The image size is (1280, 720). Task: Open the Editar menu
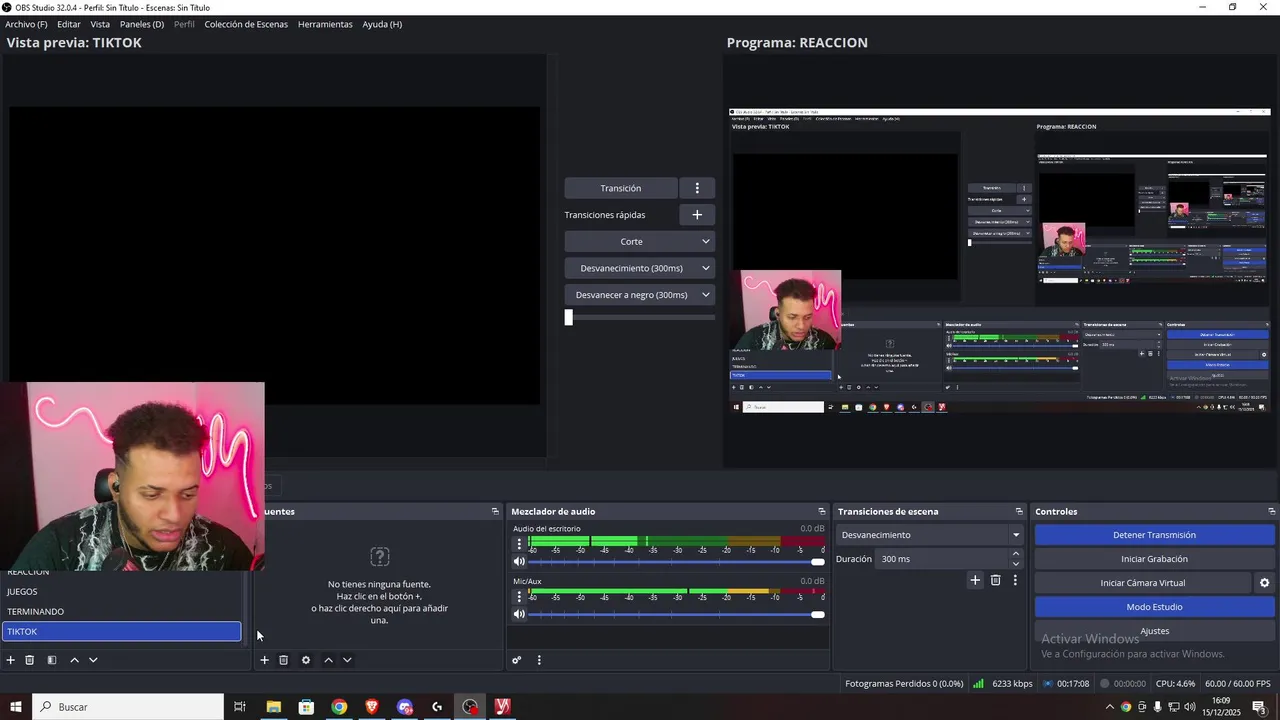(x=69, y=24)
